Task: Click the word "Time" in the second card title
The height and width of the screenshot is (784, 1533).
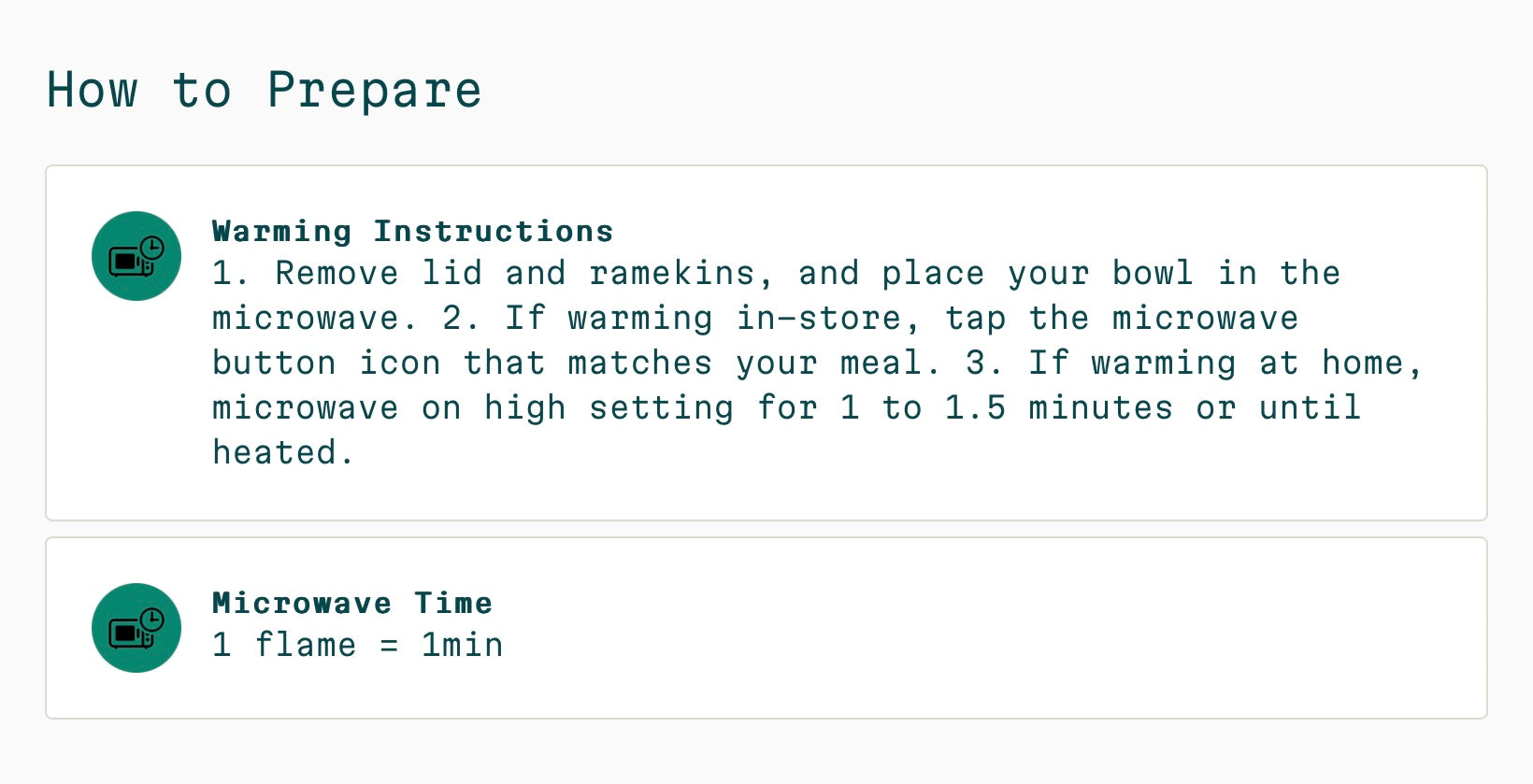Action: coord(453,603)
